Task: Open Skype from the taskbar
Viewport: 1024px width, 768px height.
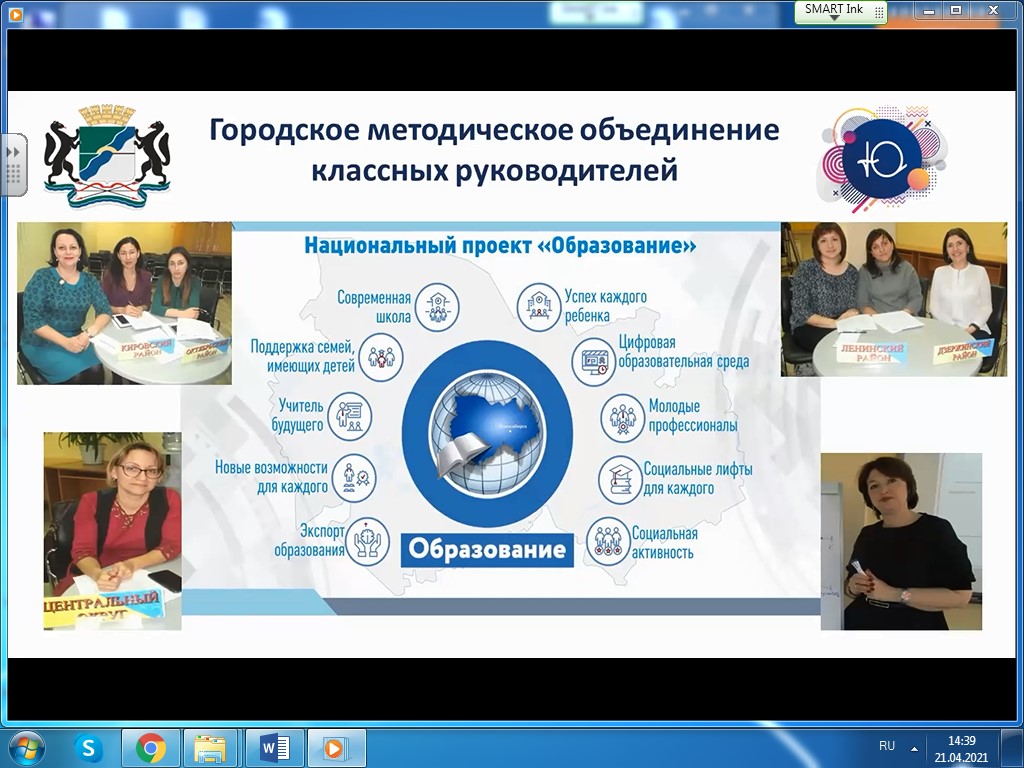Action: (x=90, y=748)
